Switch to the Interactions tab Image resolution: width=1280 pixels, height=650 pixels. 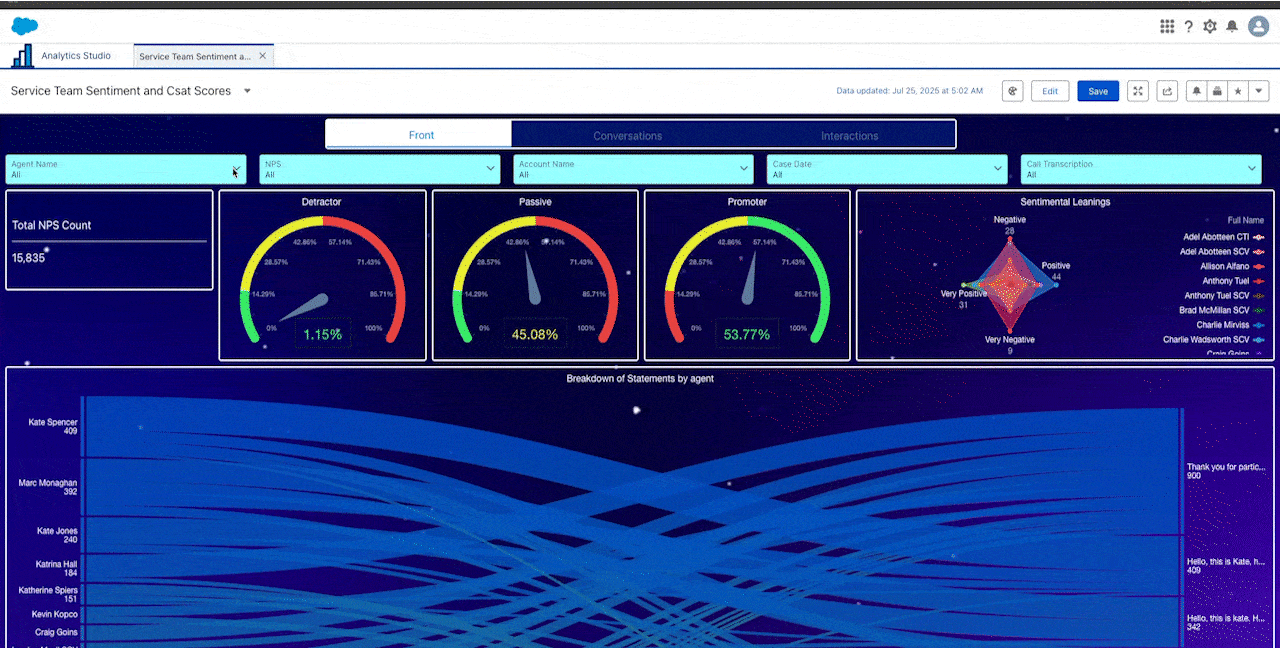pyautogui.click(x=849, y=135)
